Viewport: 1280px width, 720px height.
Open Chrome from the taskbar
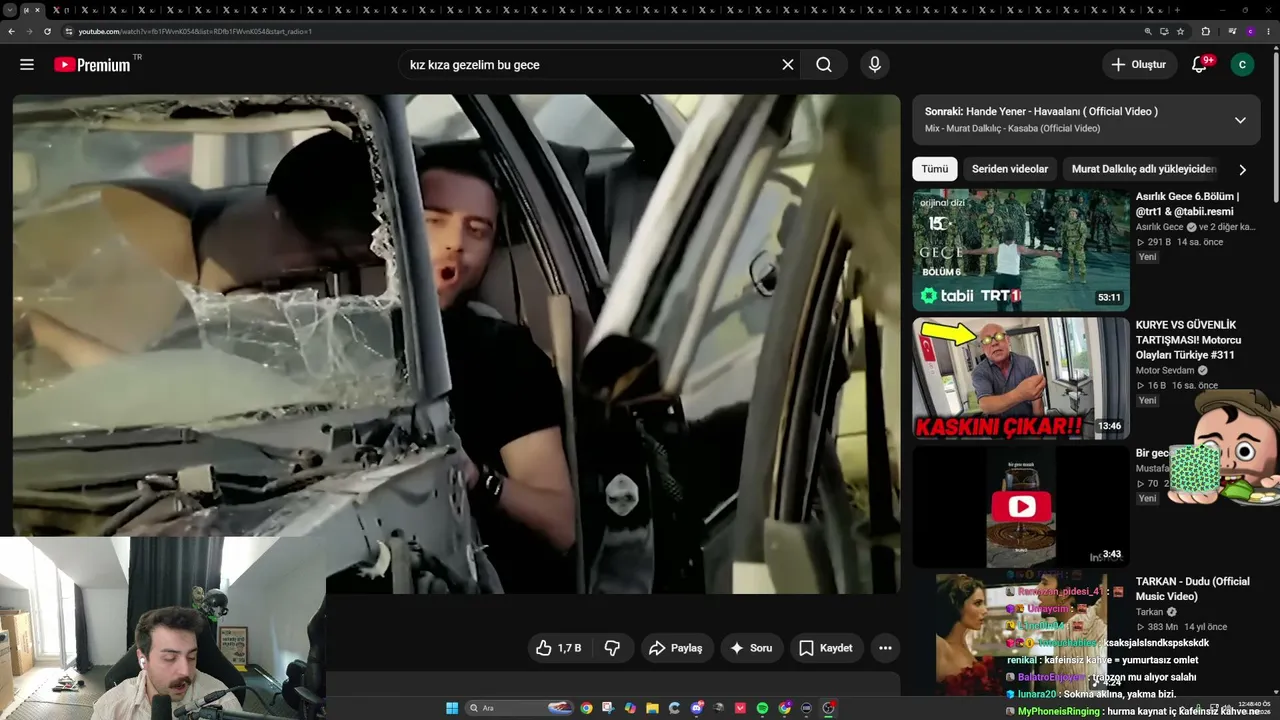(x=586, y=708)
